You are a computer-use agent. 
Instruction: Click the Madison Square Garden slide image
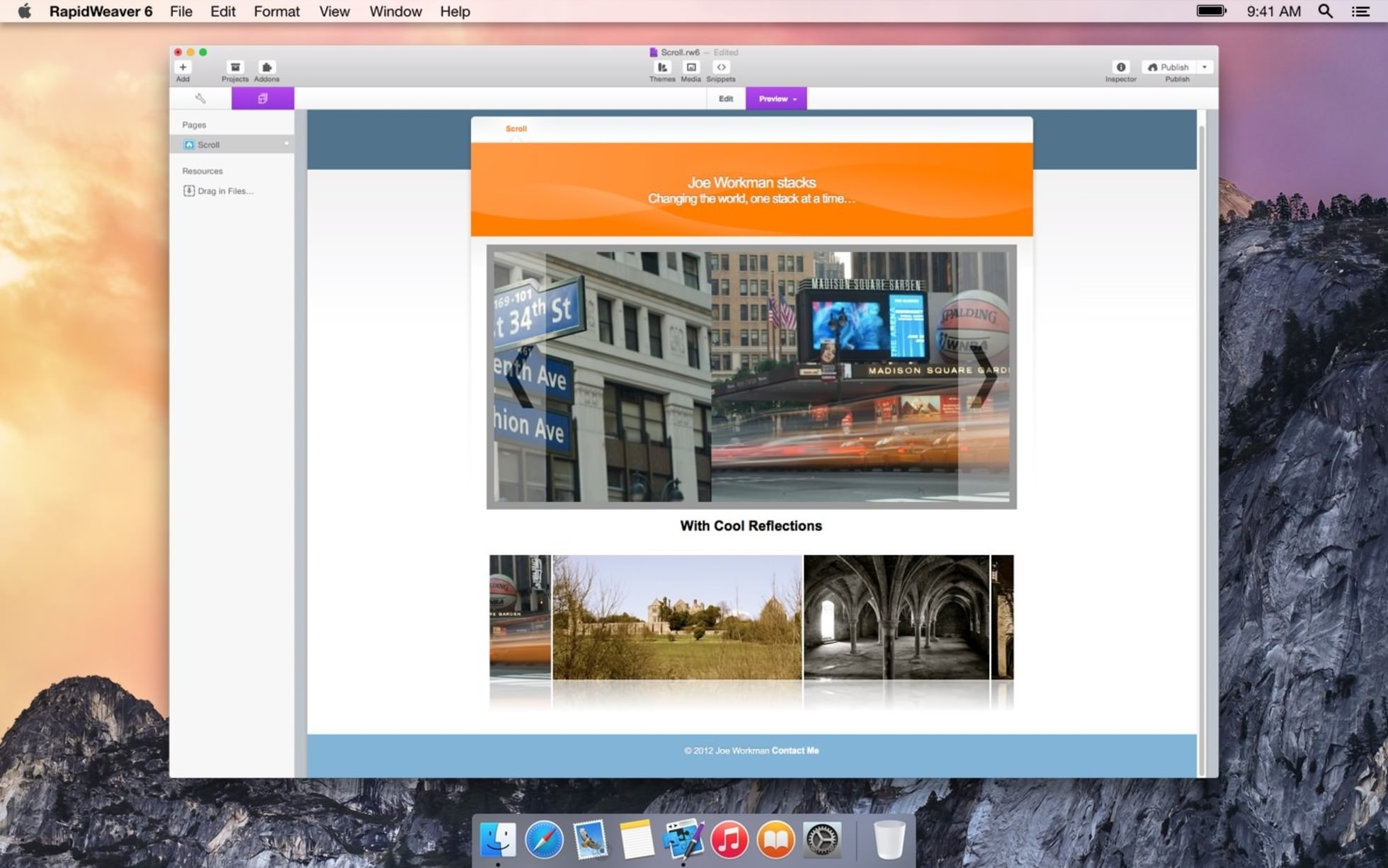click(860, 377)
